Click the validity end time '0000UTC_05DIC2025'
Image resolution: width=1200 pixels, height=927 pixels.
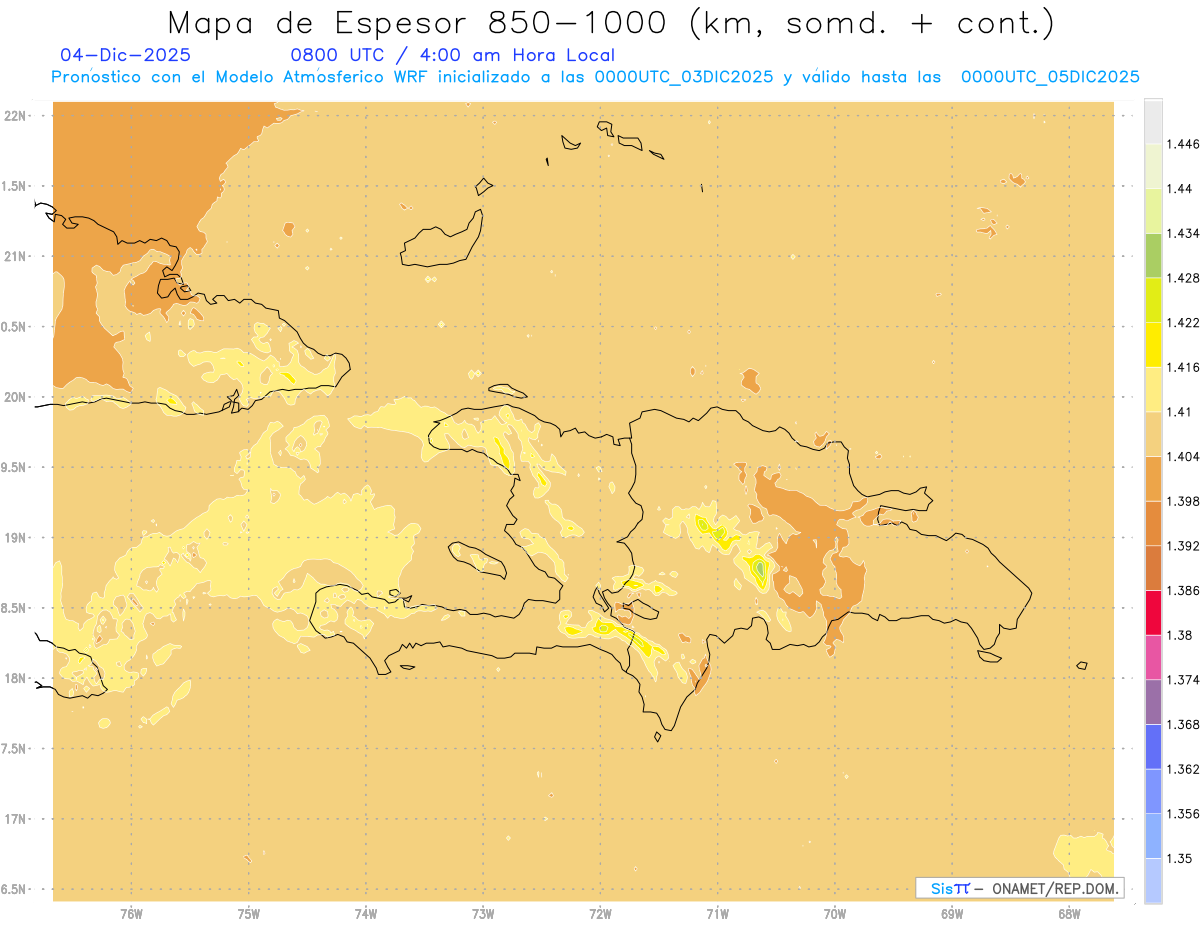[1050, 77]
